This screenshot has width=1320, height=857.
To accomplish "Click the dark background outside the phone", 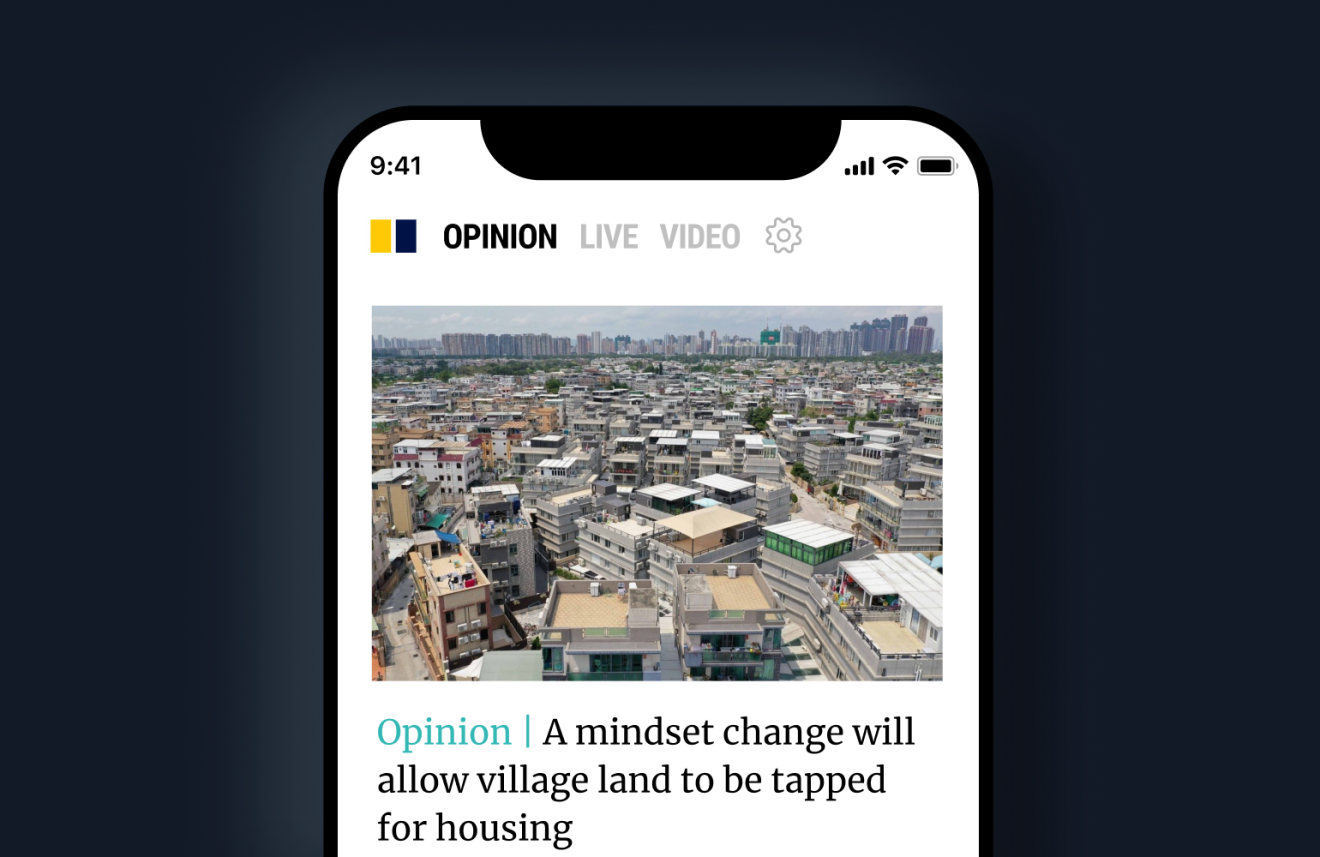I will pyautogui.click(x=150, y=450).
